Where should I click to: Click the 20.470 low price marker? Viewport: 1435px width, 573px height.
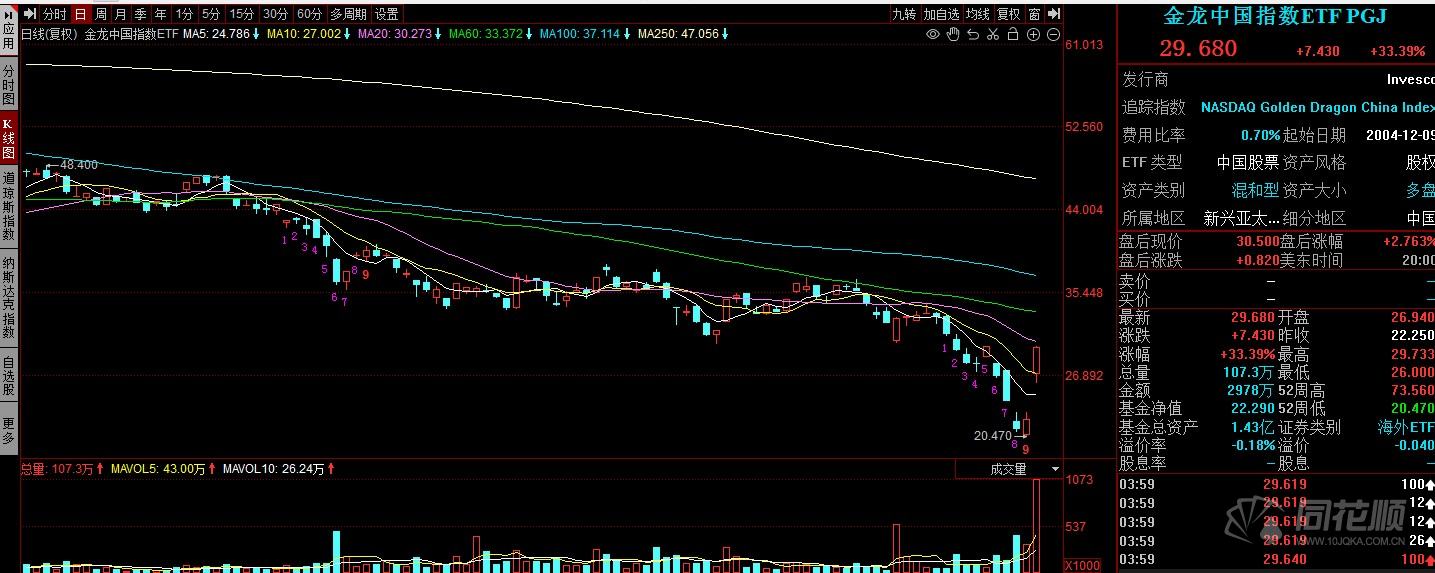992,436
